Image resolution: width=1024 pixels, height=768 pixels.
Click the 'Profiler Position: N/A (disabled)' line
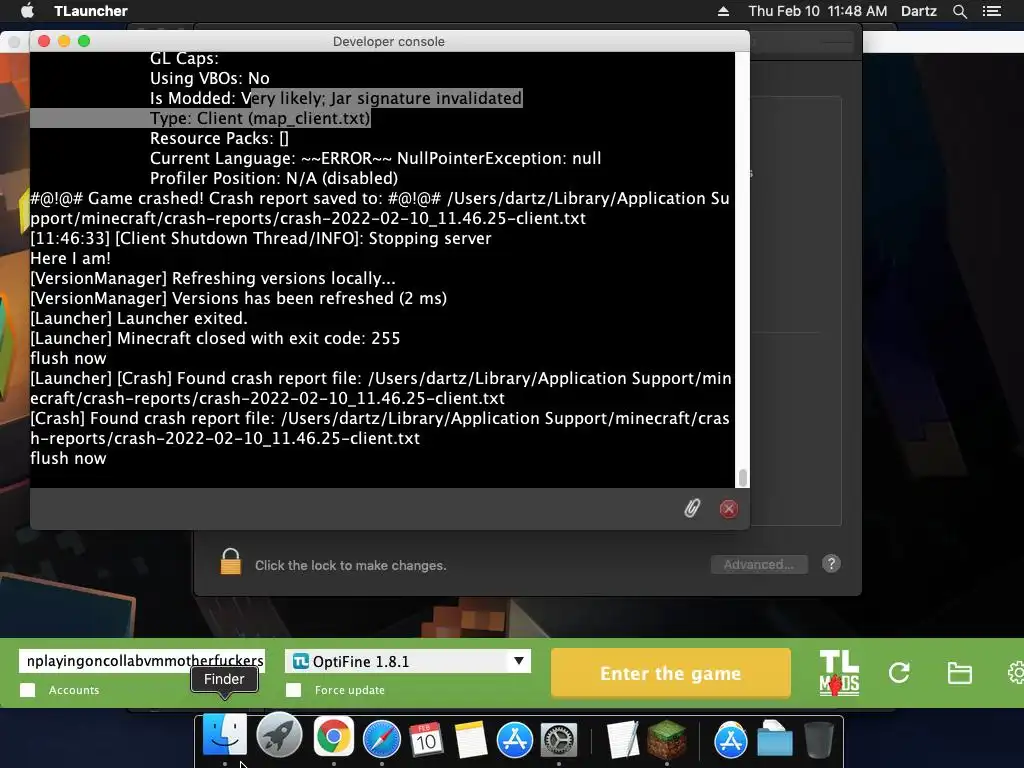[274, 178]
